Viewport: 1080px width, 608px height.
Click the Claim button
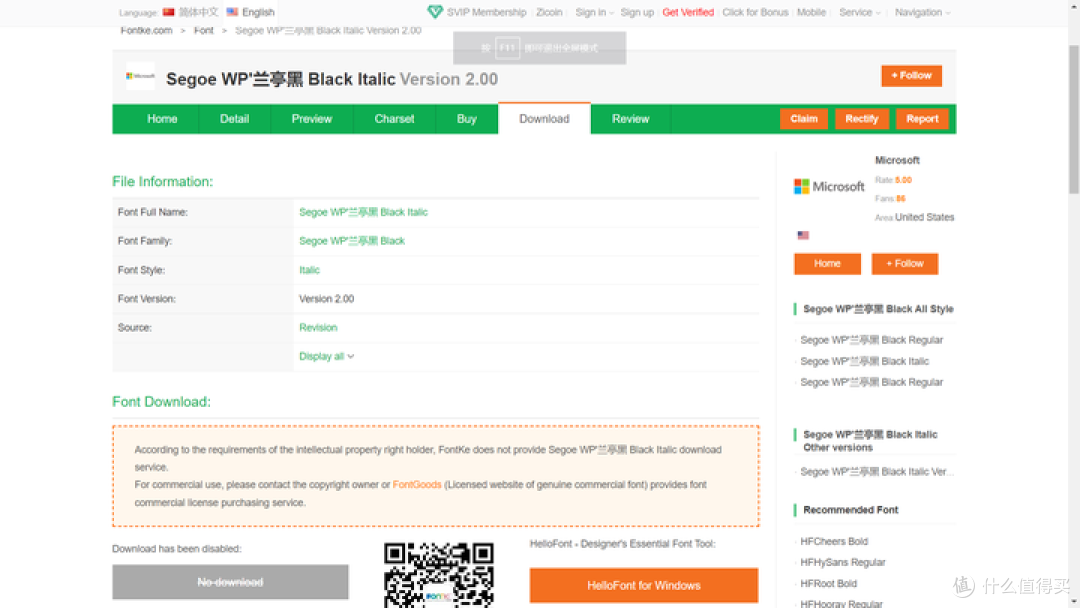[x=804, y=119]
